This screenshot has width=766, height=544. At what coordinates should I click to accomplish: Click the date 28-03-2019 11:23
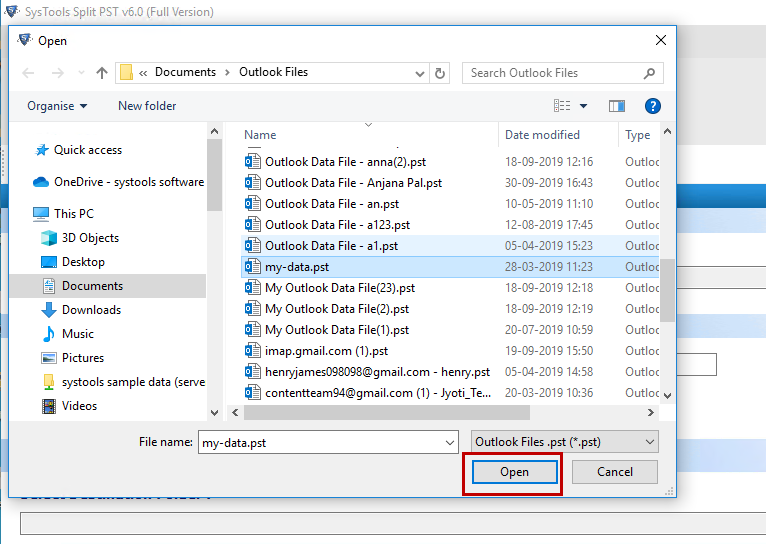549,267
